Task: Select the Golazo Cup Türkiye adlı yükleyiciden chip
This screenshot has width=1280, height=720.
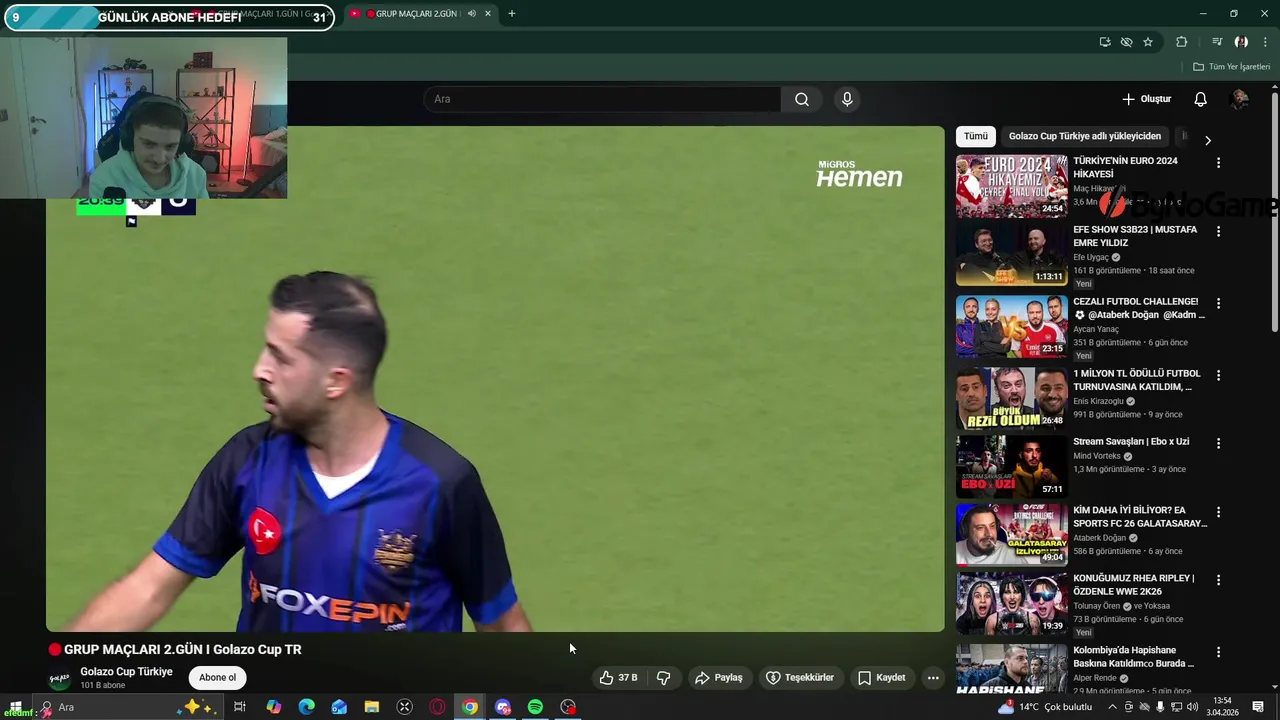Action: coord(1085,136)
